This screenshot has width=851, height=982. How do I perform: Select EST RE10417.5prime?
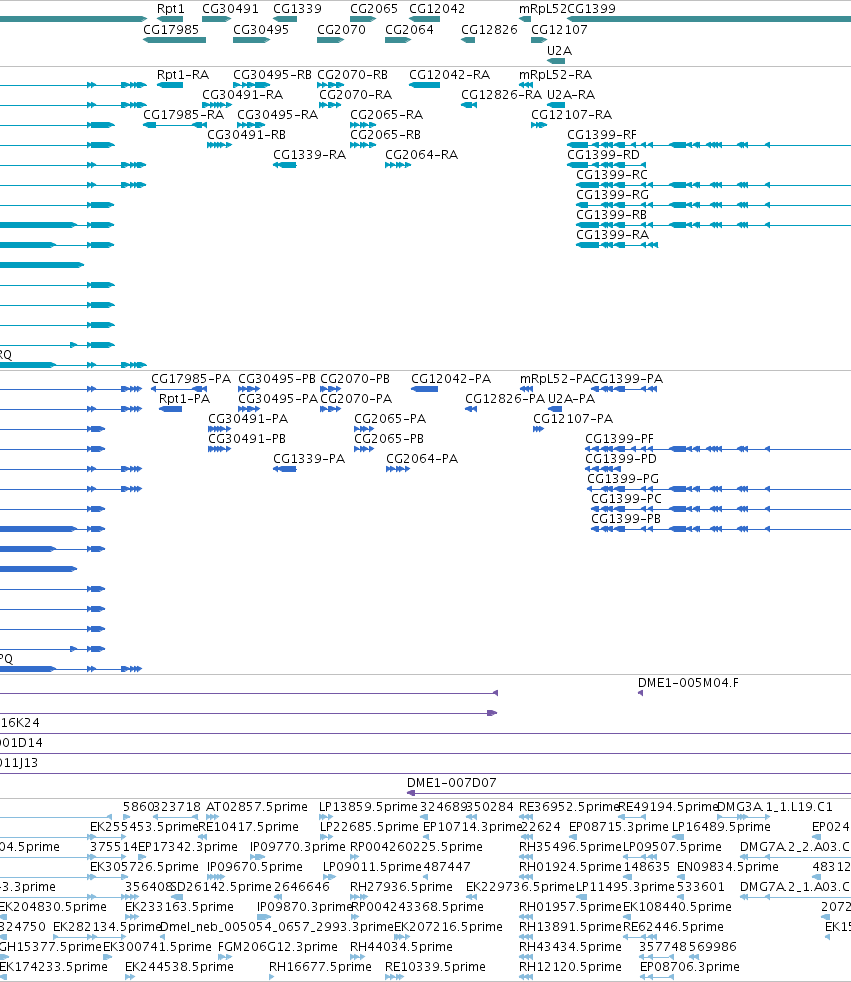click(x=249, y=827)
